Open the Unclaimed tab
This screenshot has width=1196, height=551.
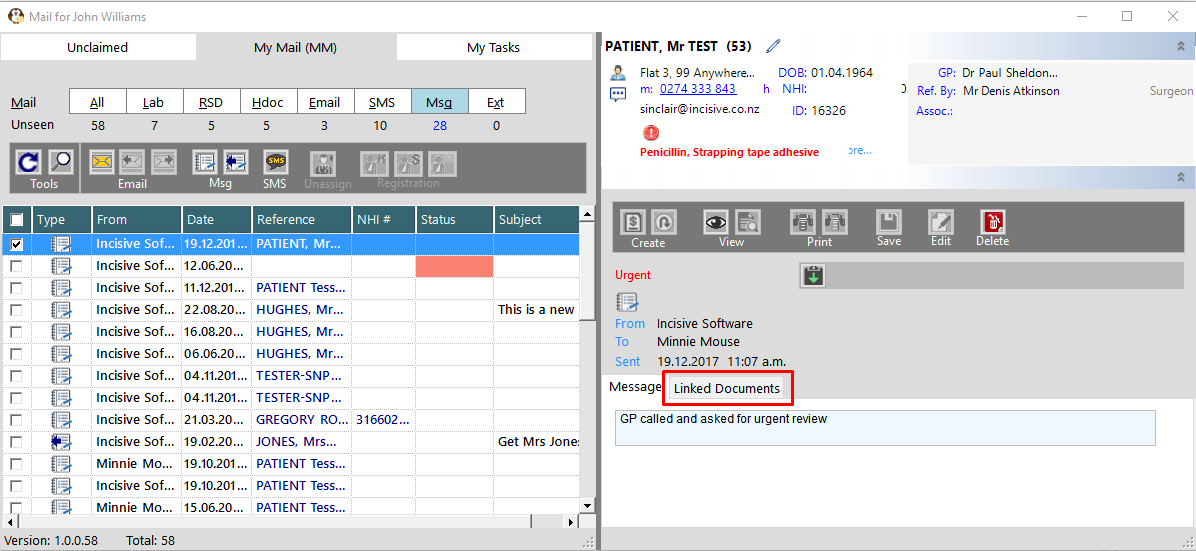tap(98, 47)
